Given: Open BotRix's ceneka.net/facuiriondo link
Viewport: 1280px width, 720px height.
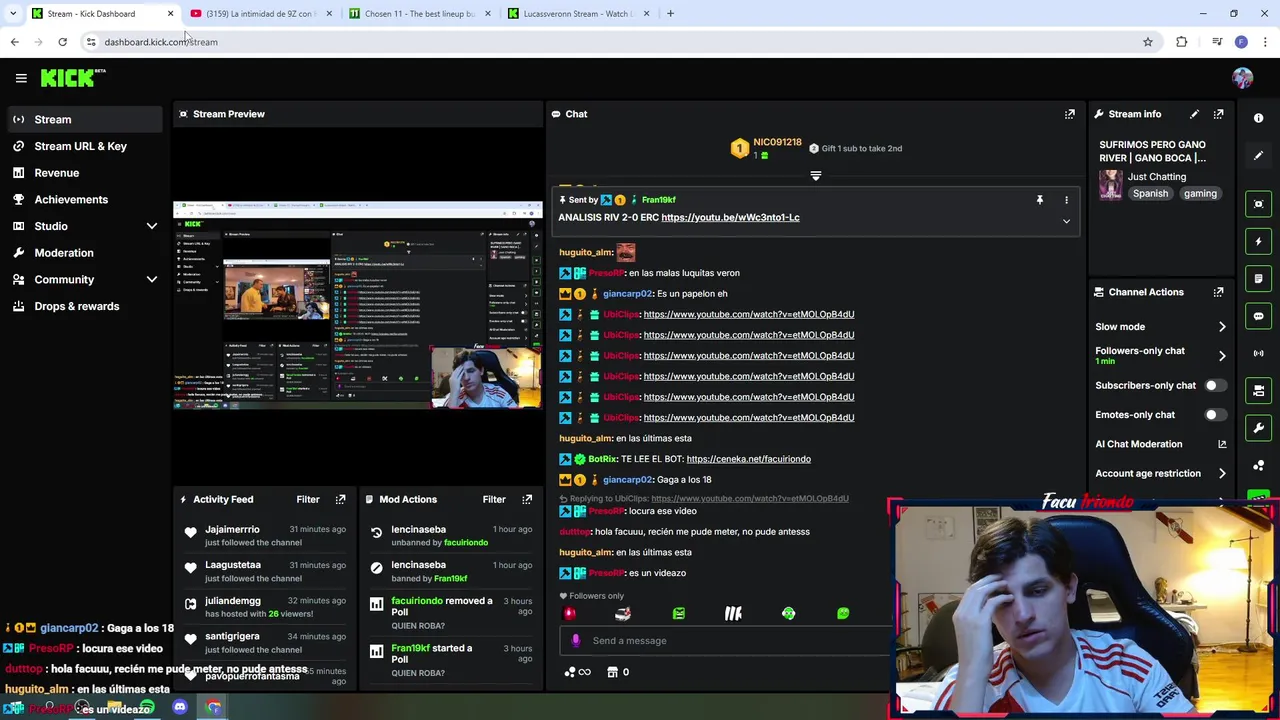Looking at the screenshot, I should click(x=748, y=459).
